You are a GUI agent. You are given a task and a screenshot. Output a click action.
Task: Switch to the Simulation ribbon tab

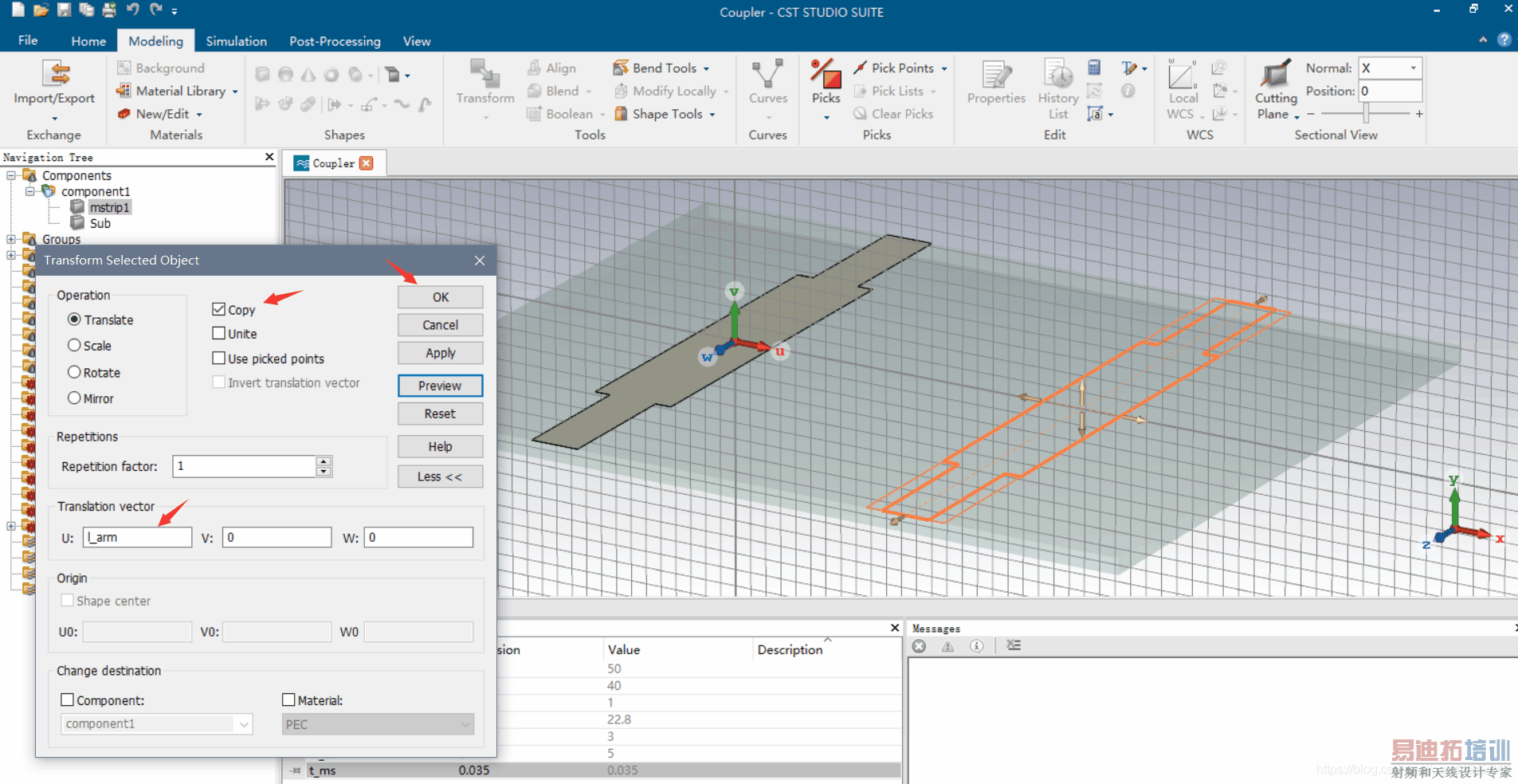pos(236,41)
